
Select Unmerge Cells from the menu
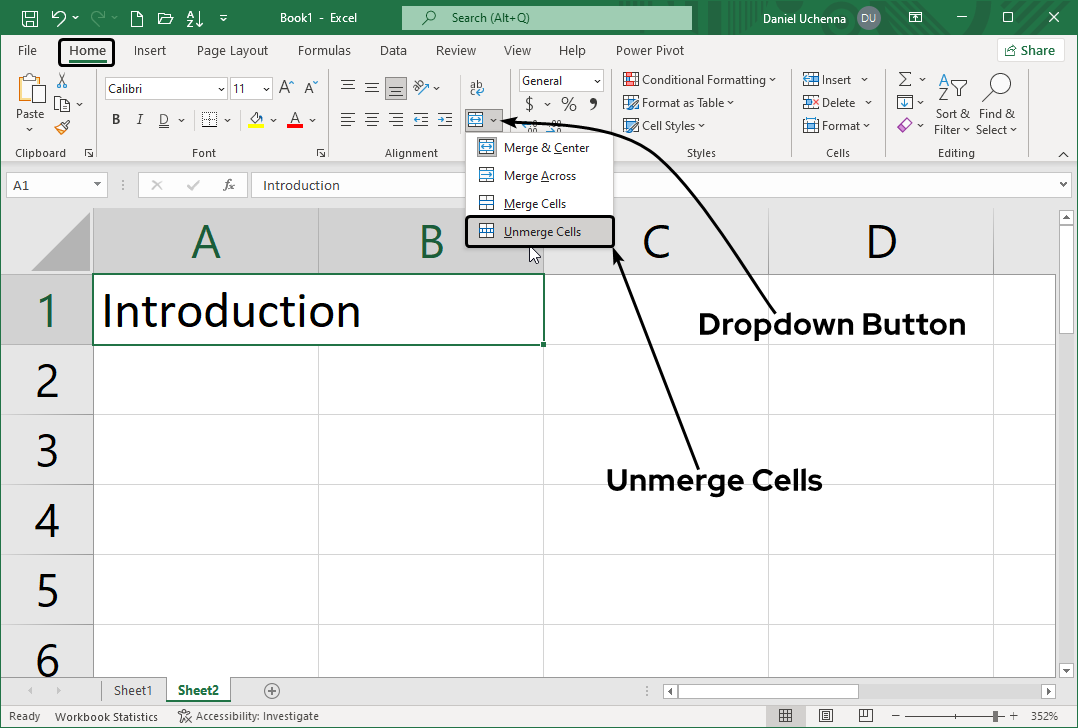point(541,232)
